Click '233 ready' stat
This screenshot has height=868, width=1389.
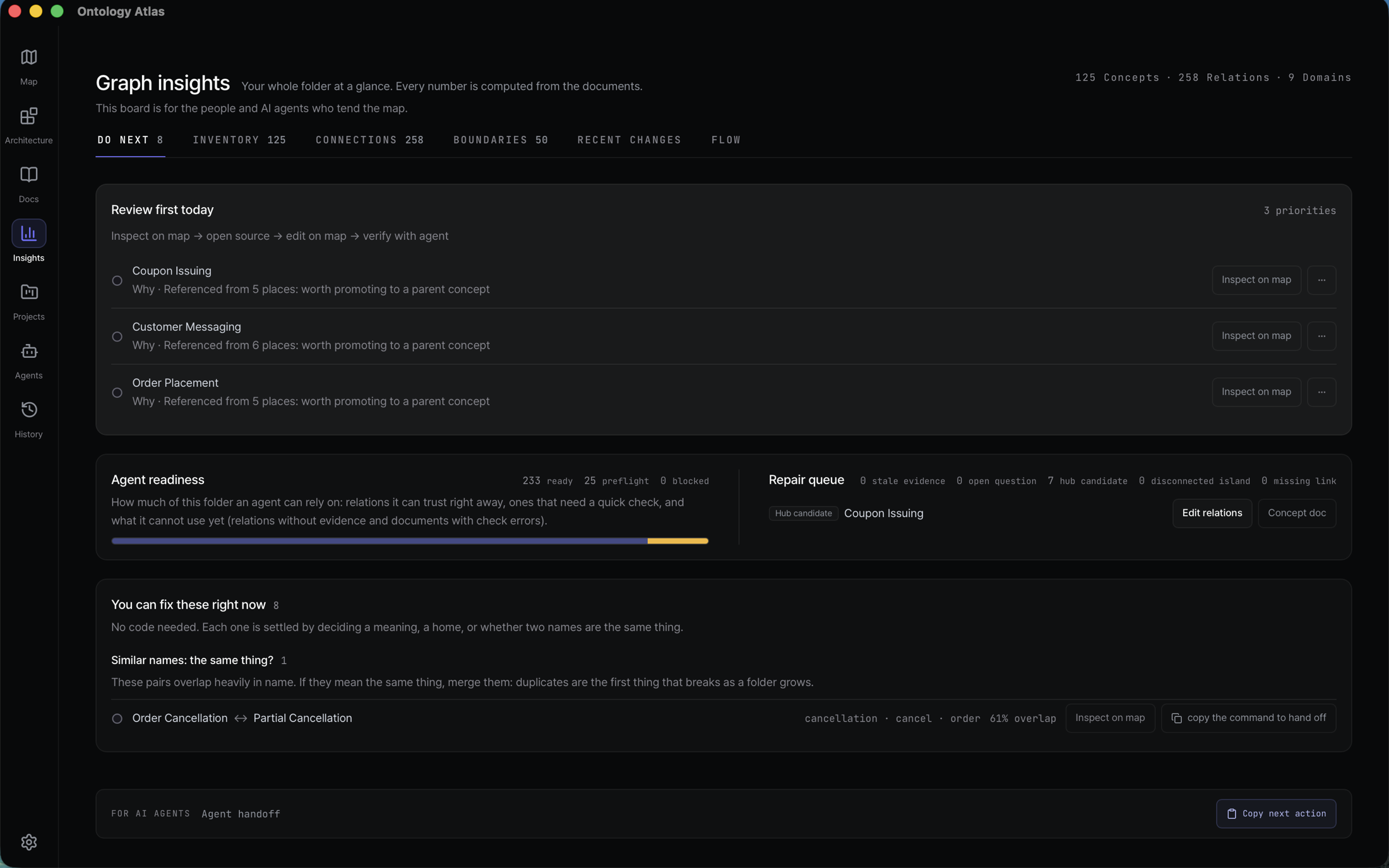[547, 481]
